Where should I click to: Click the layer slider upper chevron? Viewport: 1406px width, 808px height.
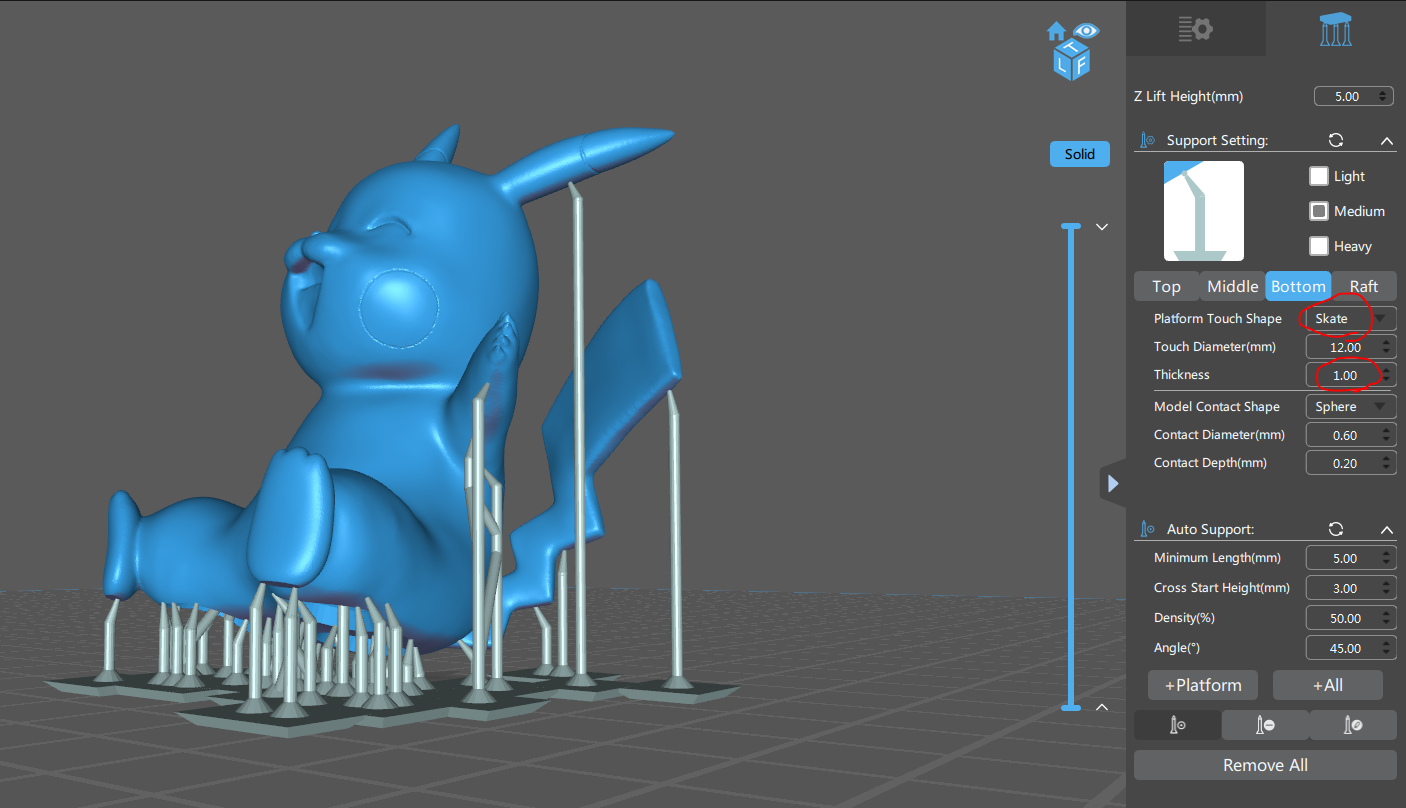point(1102,227)
